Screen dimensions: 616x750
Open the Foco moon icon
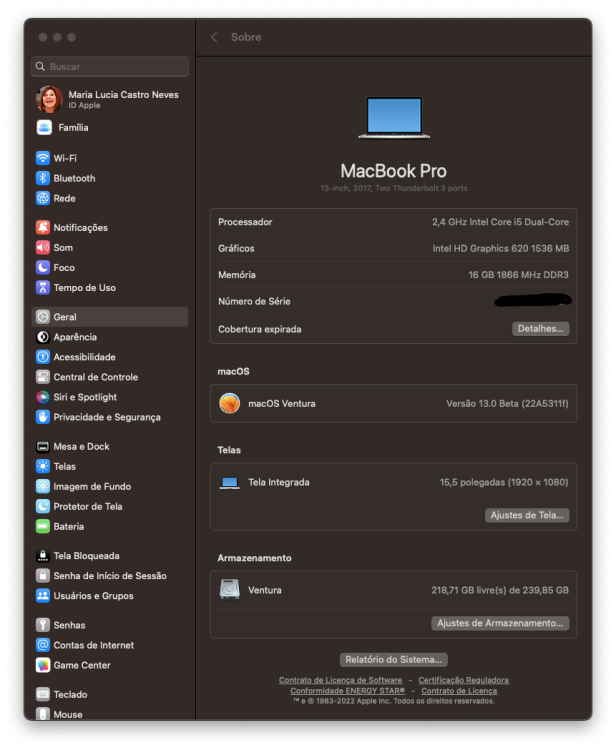coord(43,267)
